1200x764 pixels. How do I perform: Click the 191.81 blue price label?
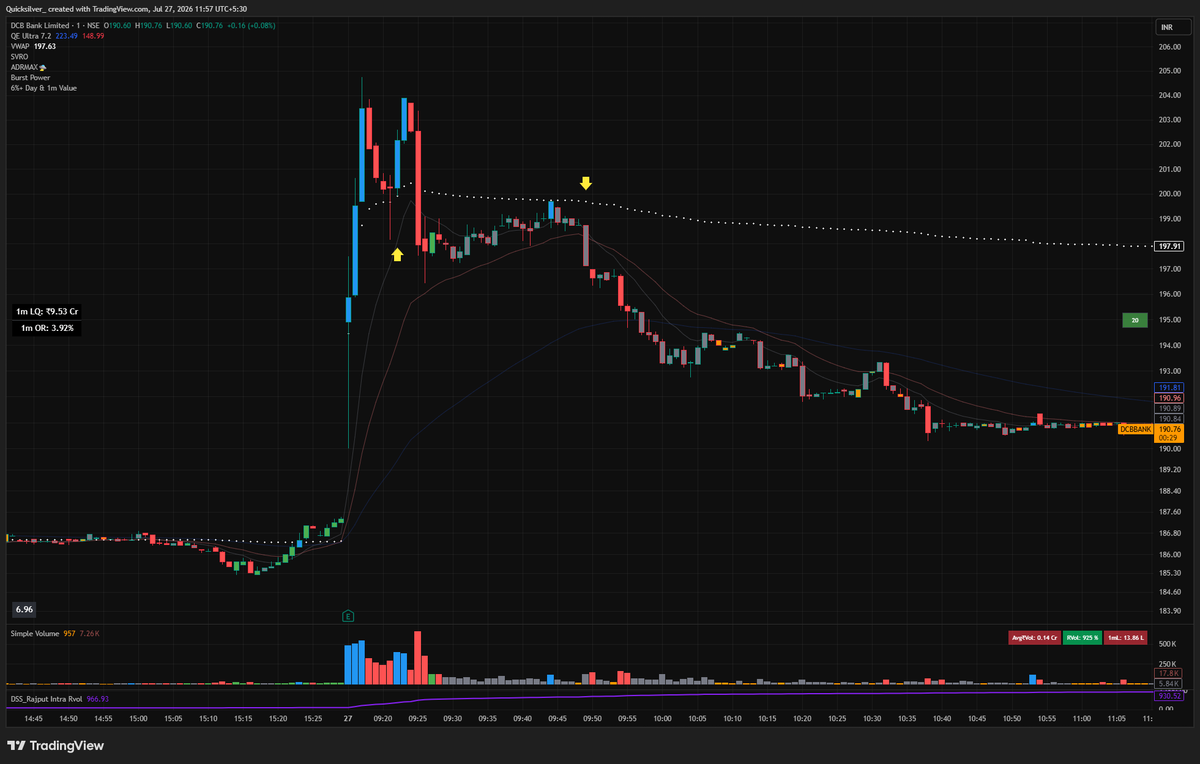(x=1170, y=387)
